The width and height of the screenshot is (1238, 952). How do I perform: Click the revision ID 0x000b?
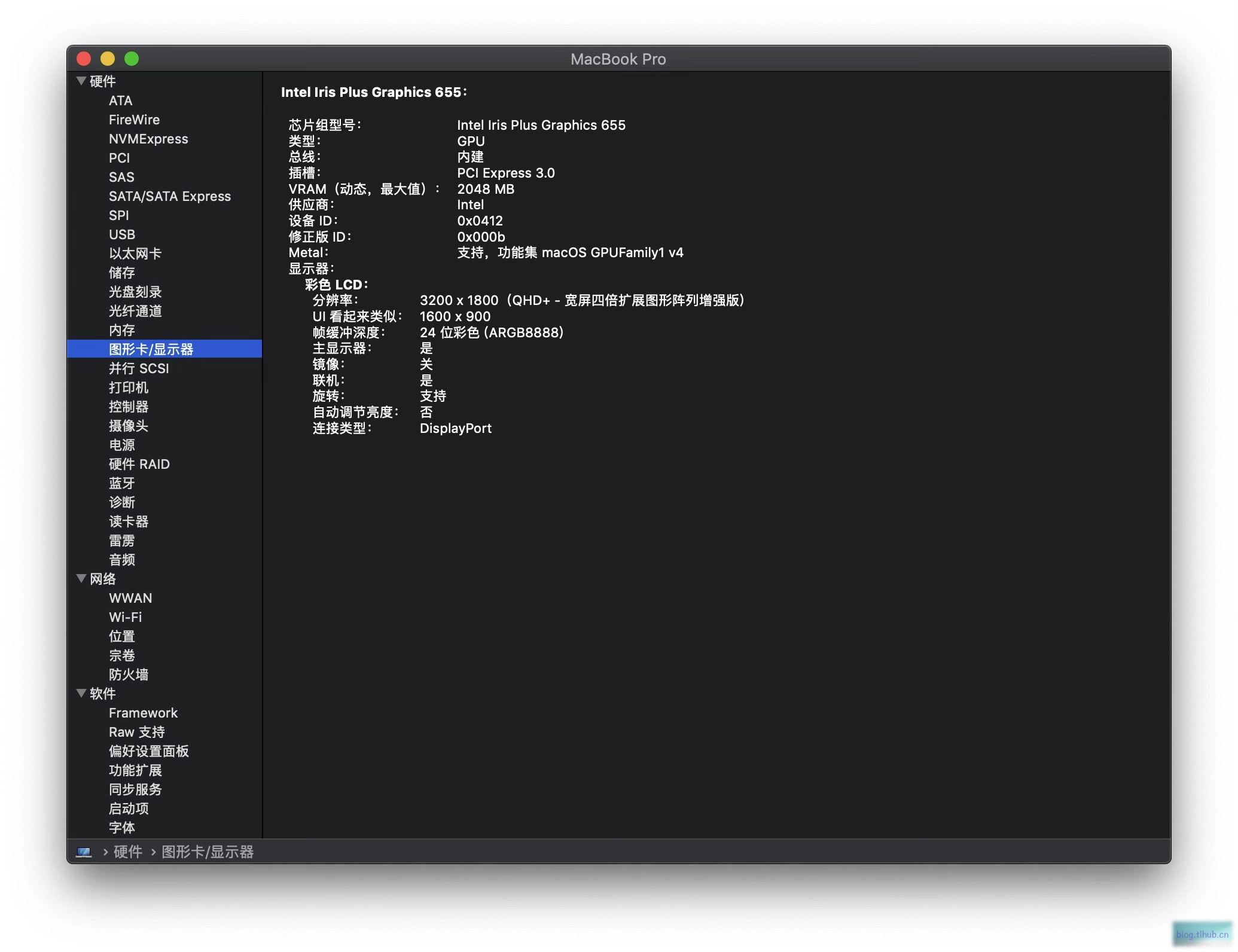click(x=481, y=237)
